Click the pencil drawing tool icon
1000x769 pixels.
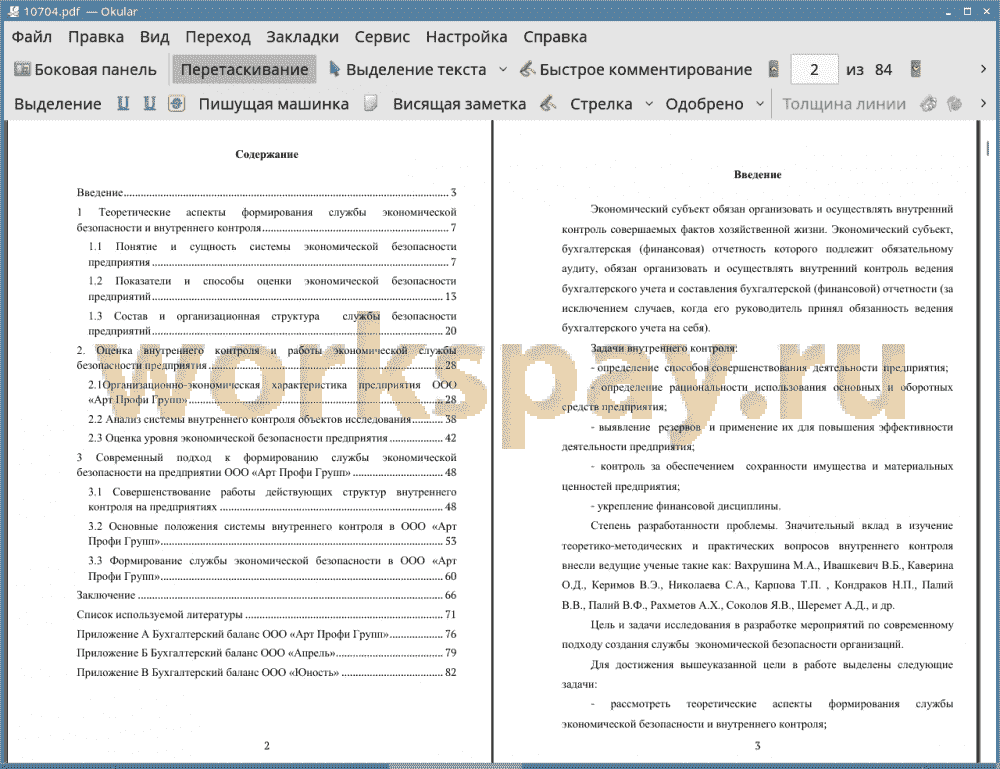pos(548,103)
